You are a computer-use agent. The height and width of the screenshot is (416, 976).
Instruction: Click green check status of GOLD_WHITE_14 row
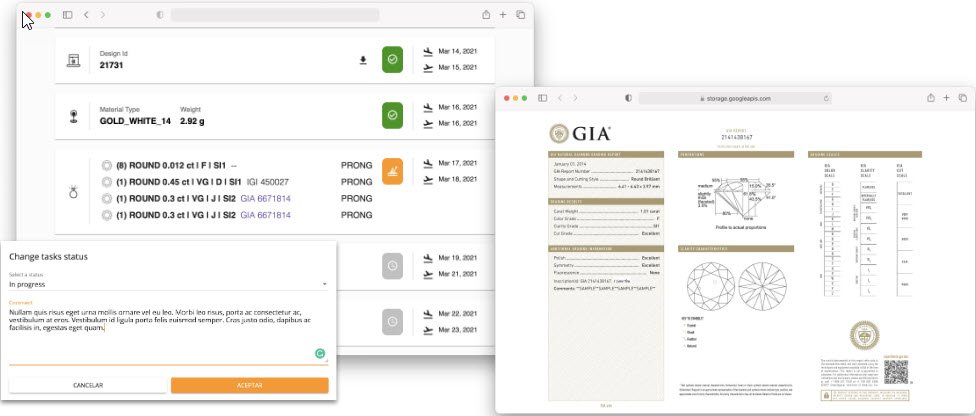click(392, 115)
